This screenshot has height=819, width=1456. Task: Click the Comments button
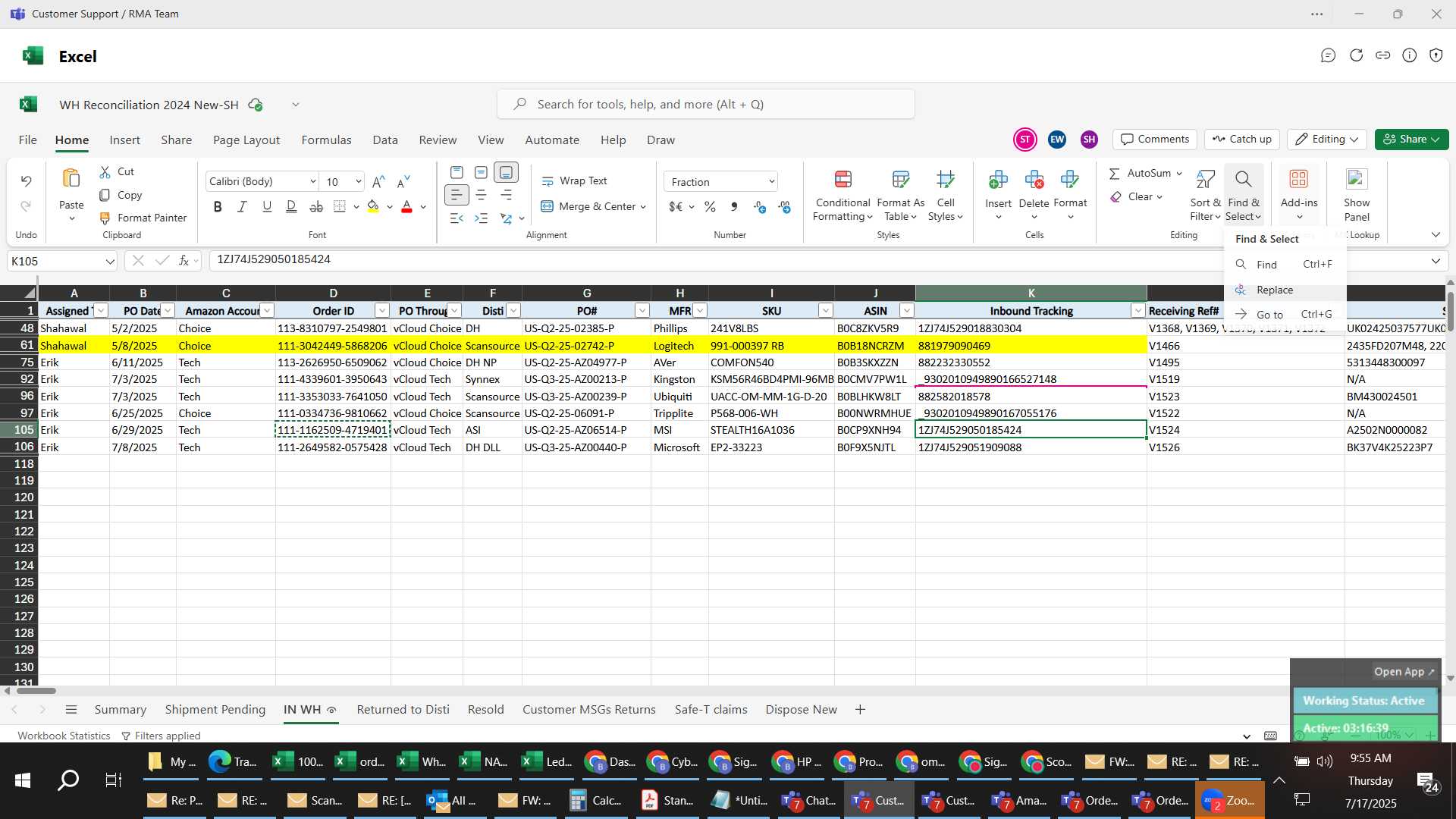point(1155,140)
